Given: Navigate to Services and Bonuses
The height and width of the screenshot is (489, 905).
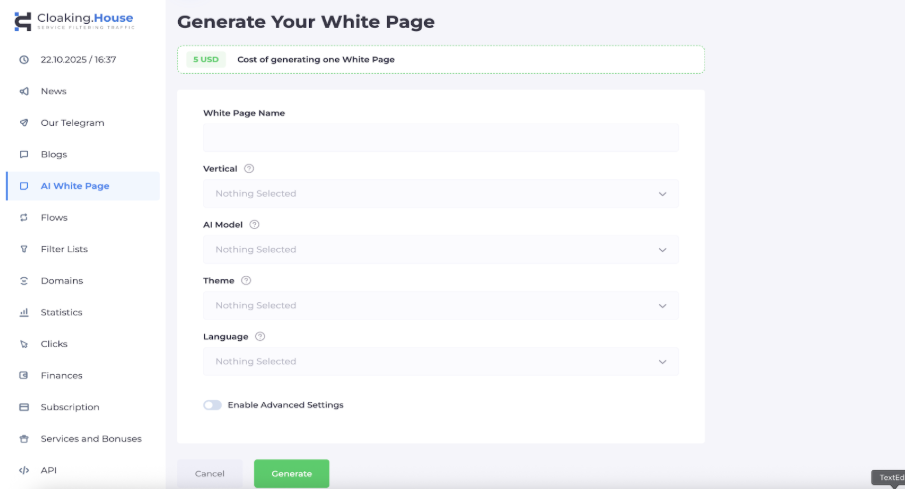Looking at the screenshot, I should click(x=91, y=439).
